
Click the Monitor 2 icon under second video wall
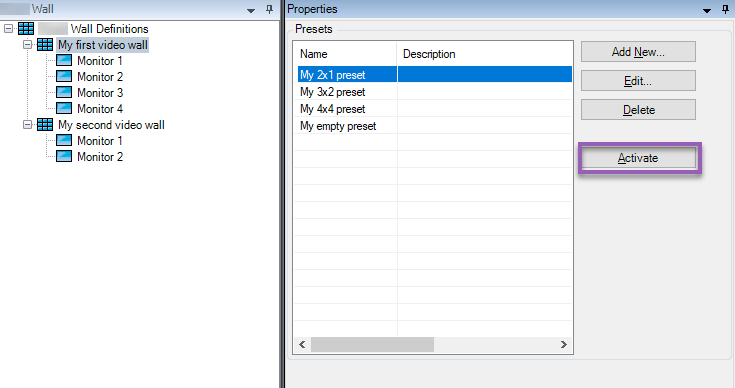(x=64, y=157)
